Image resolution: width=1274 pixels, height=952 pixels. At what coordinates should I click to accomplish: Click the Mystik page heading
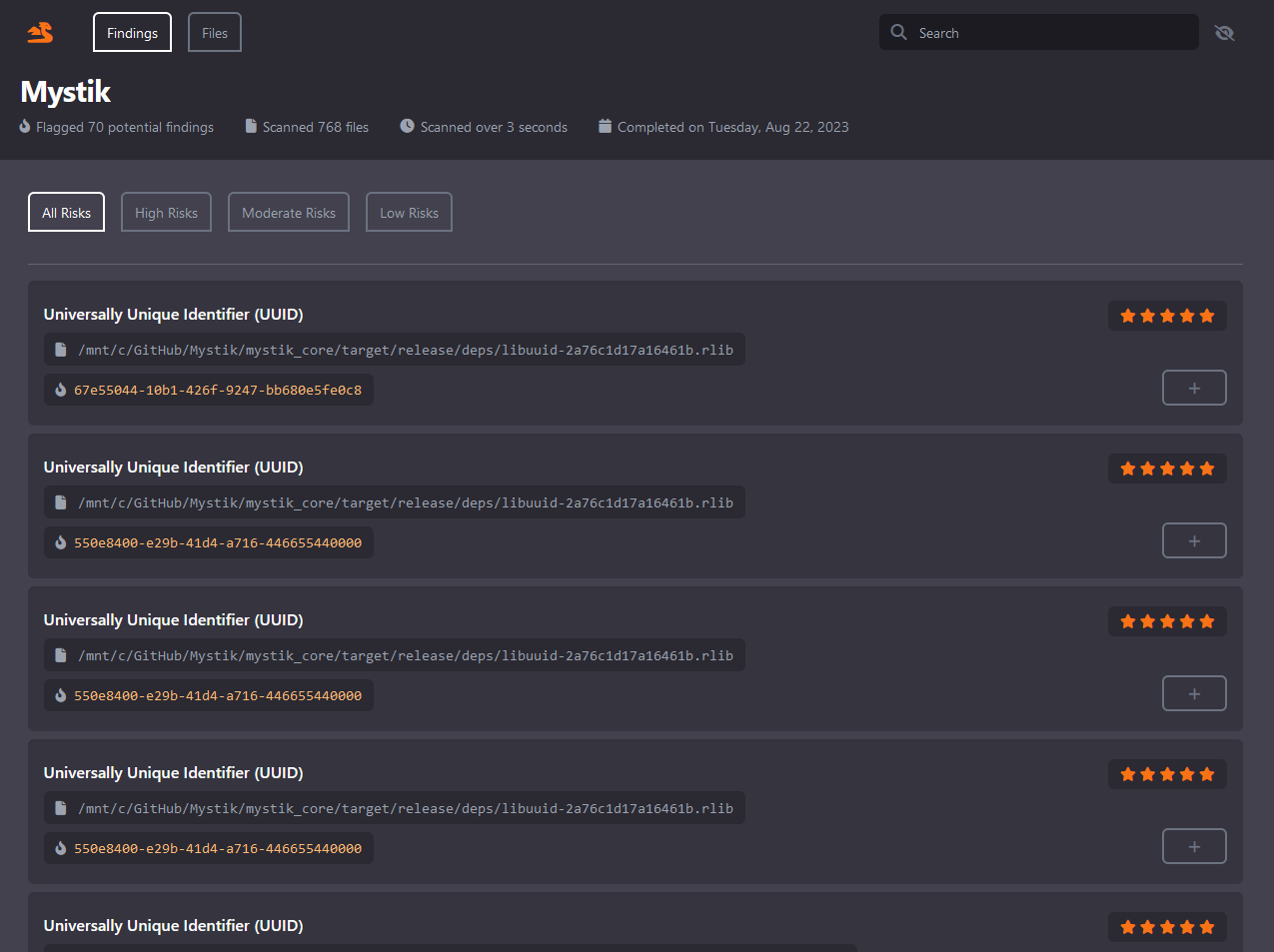[66, 92]
